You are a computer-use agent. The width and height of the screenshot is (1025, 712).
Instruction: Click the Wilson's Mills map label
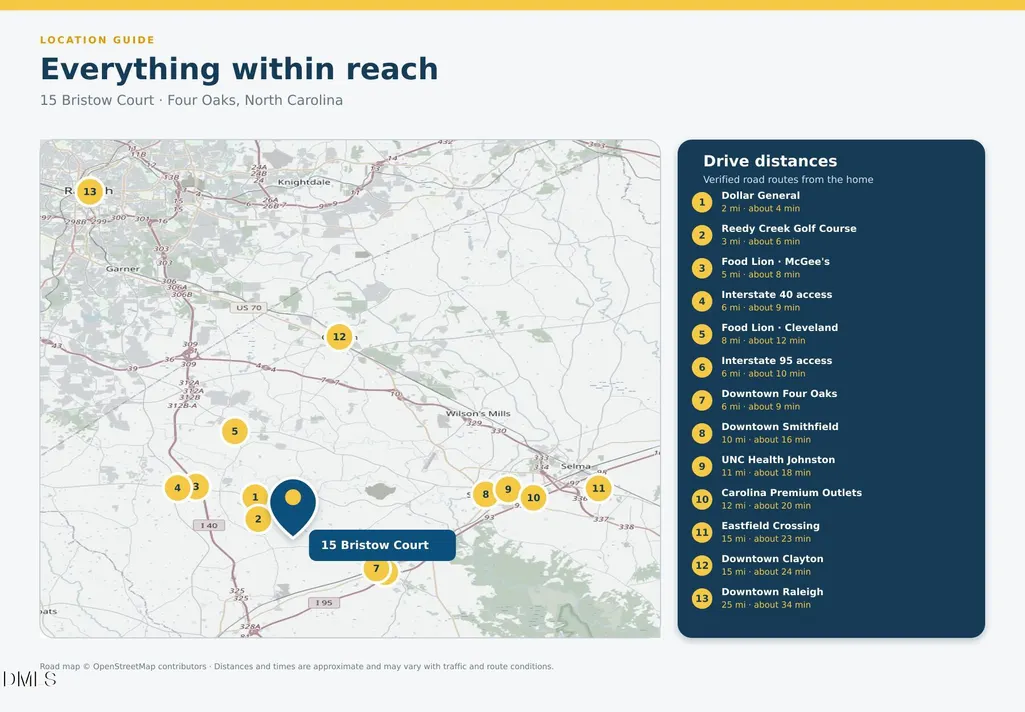pyautogui.click(x=478, y=413)
